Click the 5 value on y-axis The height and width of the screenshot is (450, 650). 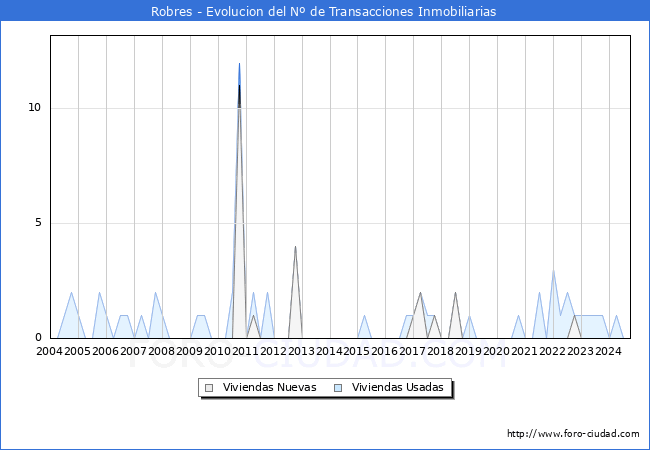click(x=39, y=223)
